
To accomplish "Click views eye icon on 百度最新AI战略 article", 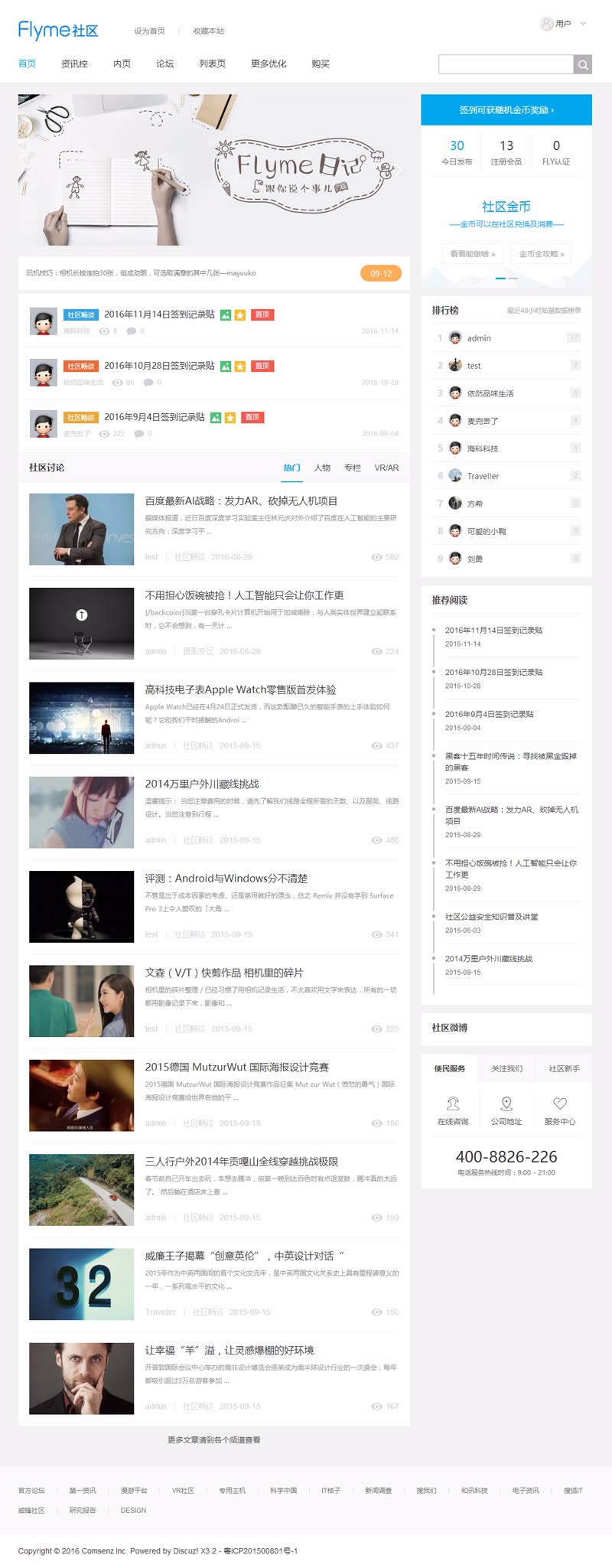I will pyautogui.click(x=376, y=557).
